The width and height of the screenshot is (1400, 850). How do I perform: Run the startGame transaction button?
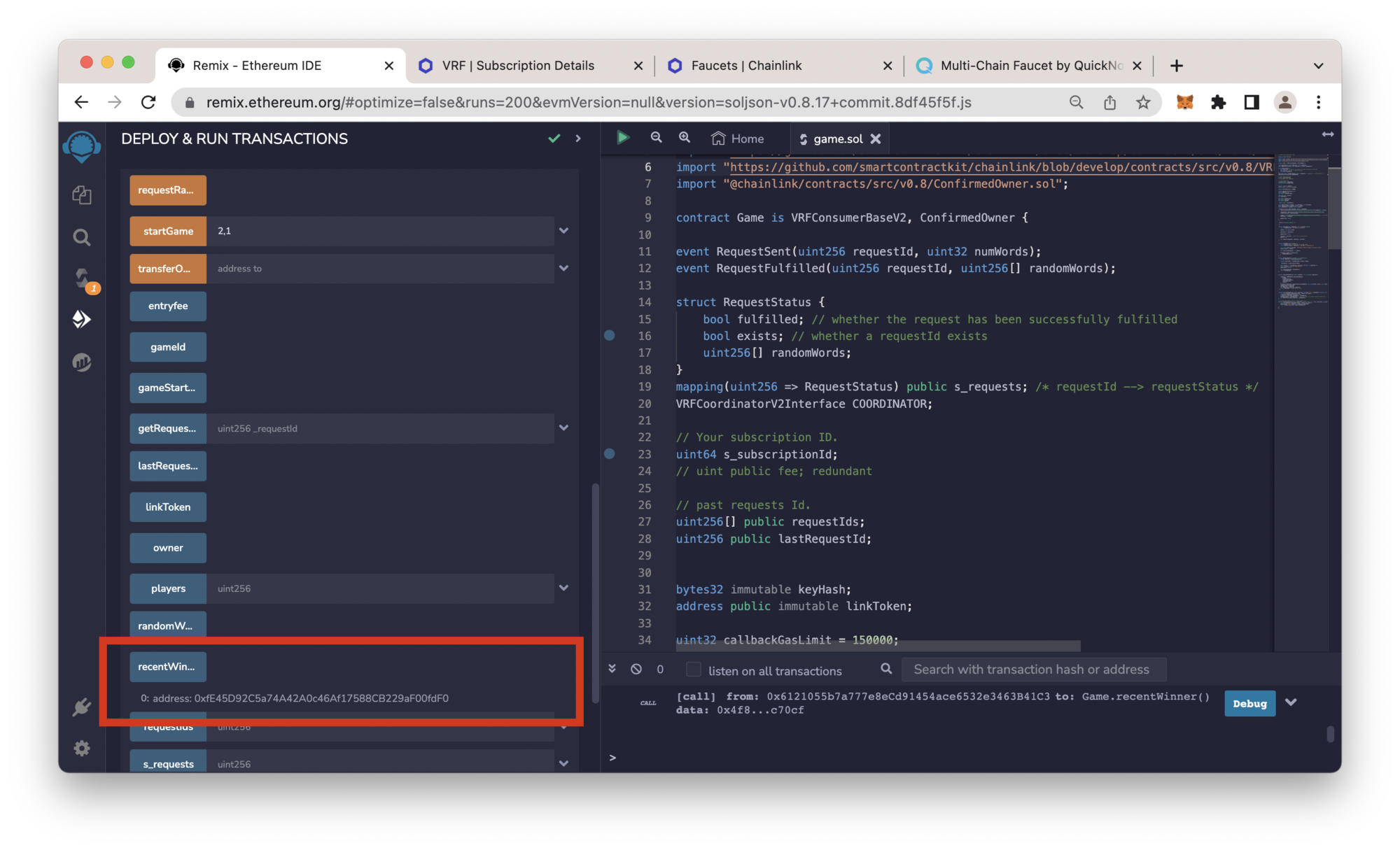168,231
